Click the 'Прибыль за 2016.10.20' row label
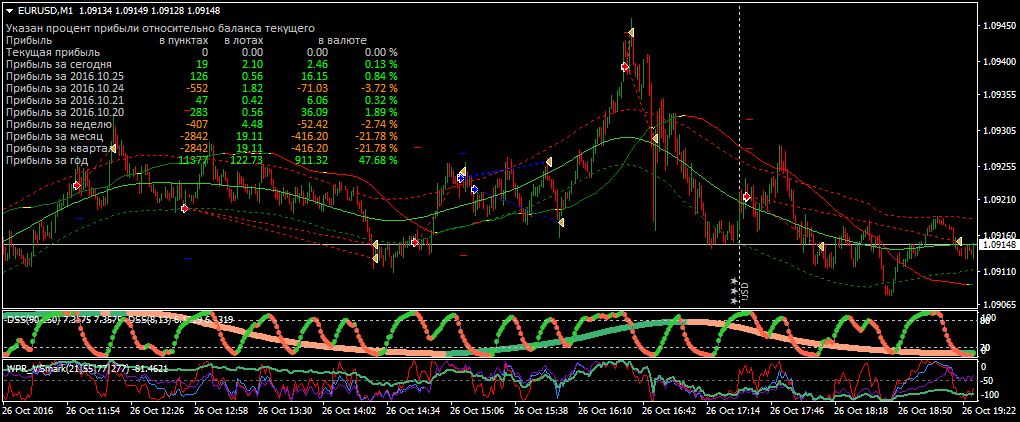 point(64,112)
